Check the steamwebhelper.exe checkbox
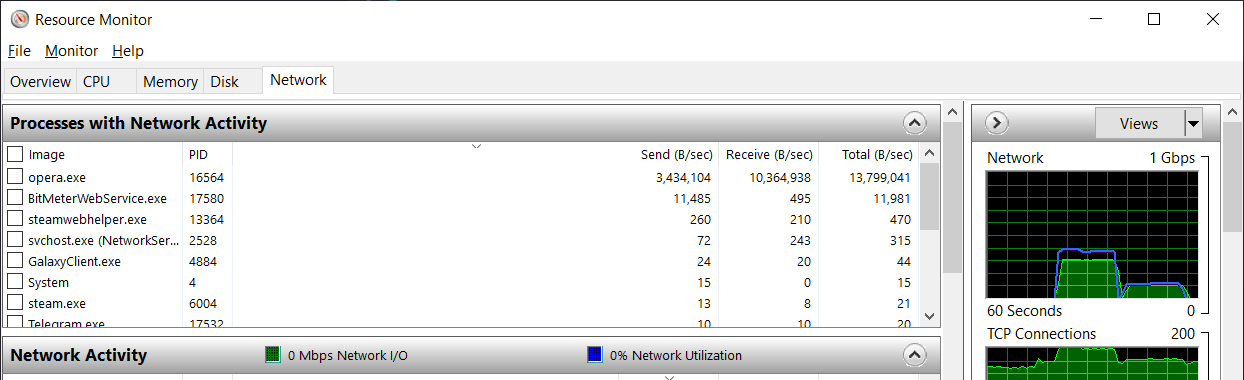The height and width of the screenshot is (380, 1244). pyautogui.click(x=15, y=219)
